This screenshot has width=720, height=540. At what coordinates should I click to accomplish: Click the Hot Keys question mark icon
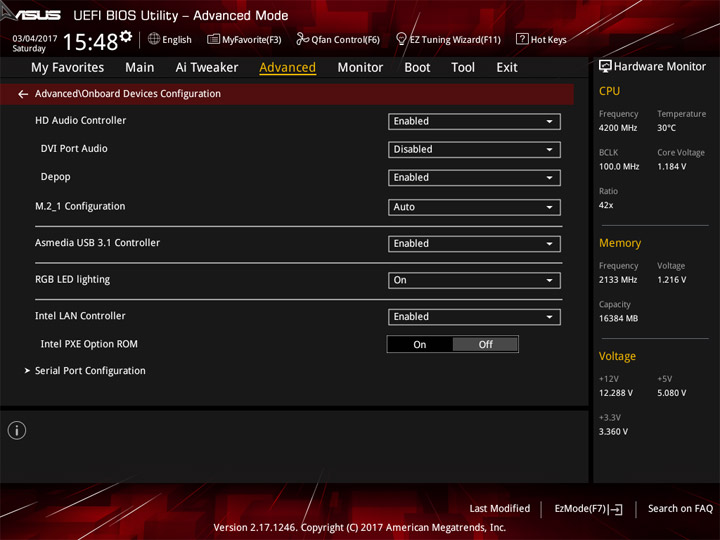click(522, 39)
